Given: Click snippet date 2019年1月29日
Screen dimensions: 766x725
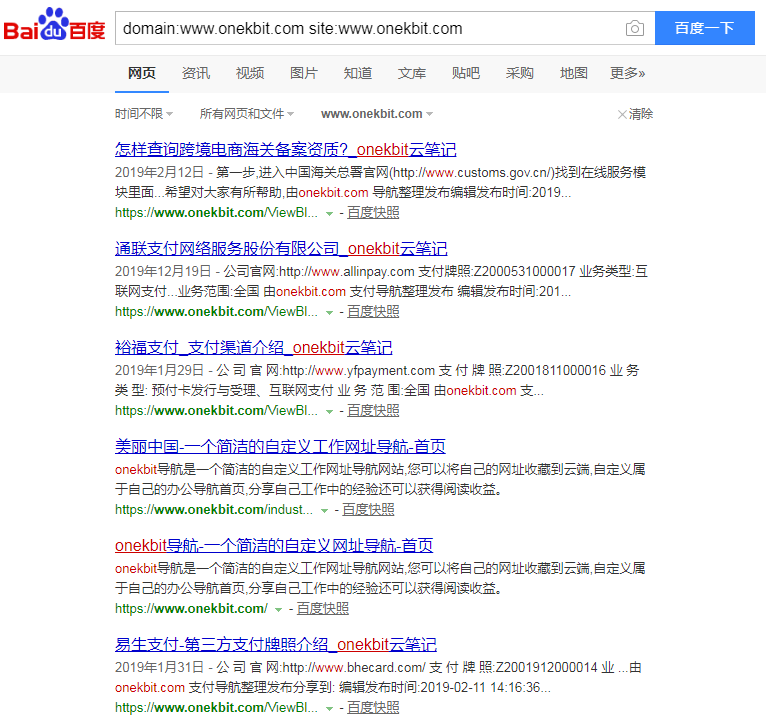Looking at the screenshot, I should point(159,370).
